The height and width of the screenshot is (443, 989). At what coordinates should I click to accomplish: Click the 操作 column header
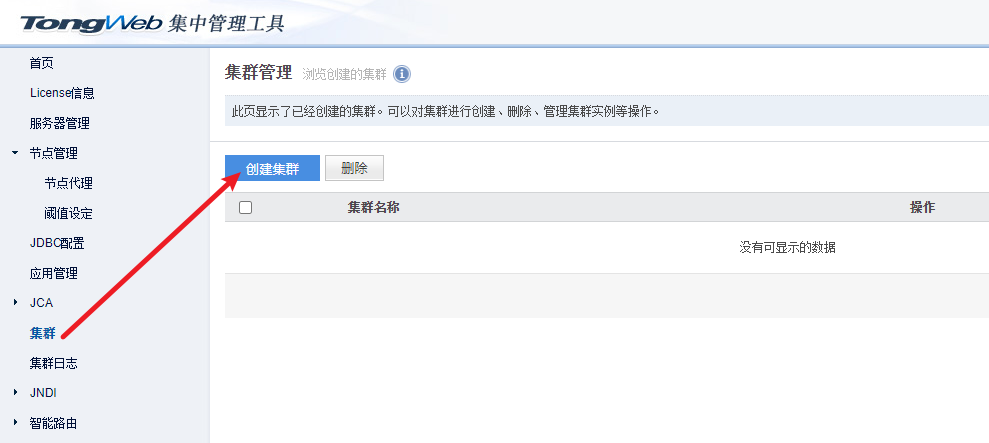(x=922, y=207)
